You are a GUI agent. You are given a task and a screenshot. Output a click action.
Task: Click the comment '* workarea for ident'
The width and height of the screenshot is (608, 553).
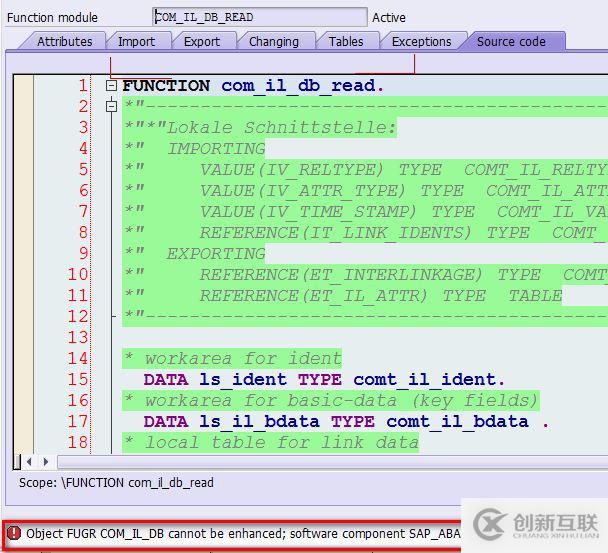[233, 358]
